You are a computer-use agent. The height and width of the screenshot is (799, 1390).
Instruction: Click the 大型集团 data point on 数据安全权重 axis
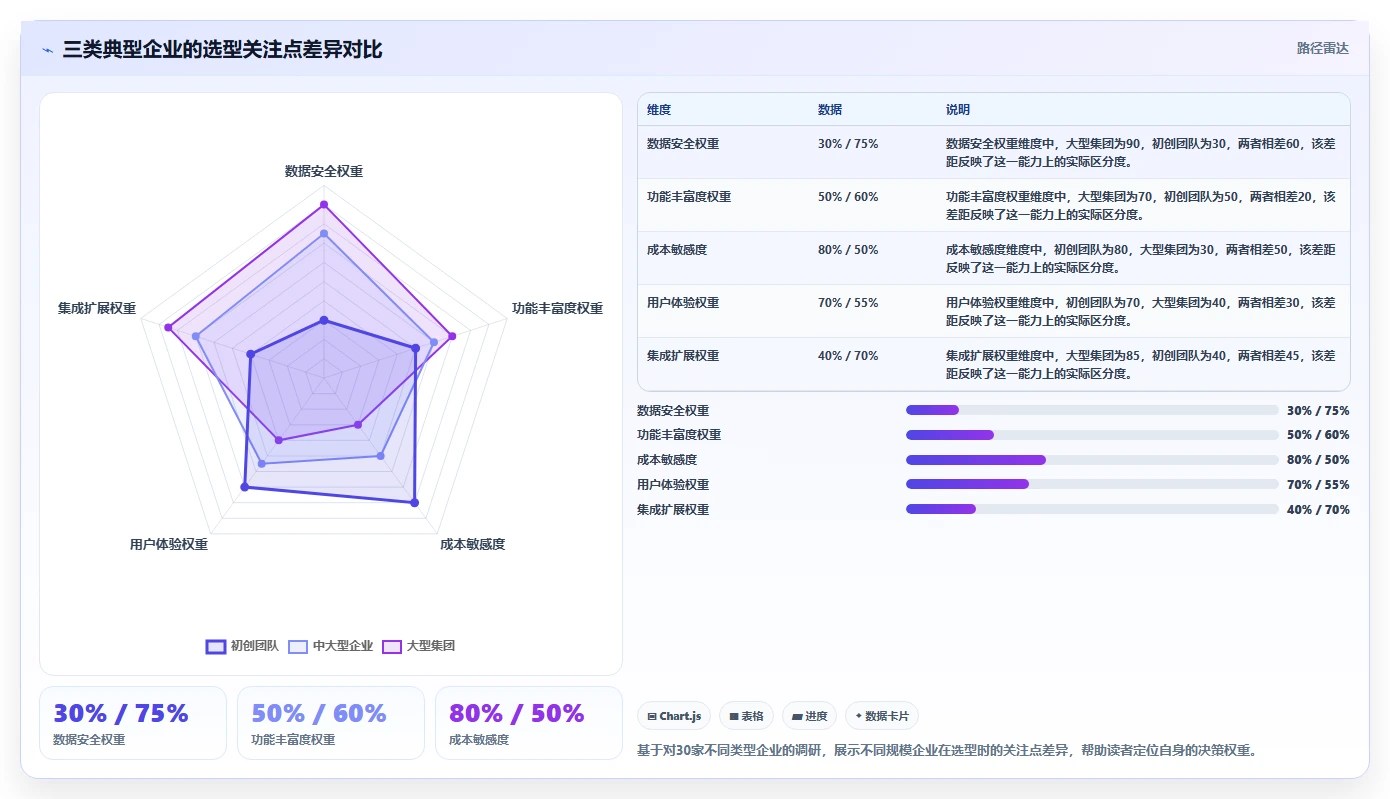pos(323,205)
